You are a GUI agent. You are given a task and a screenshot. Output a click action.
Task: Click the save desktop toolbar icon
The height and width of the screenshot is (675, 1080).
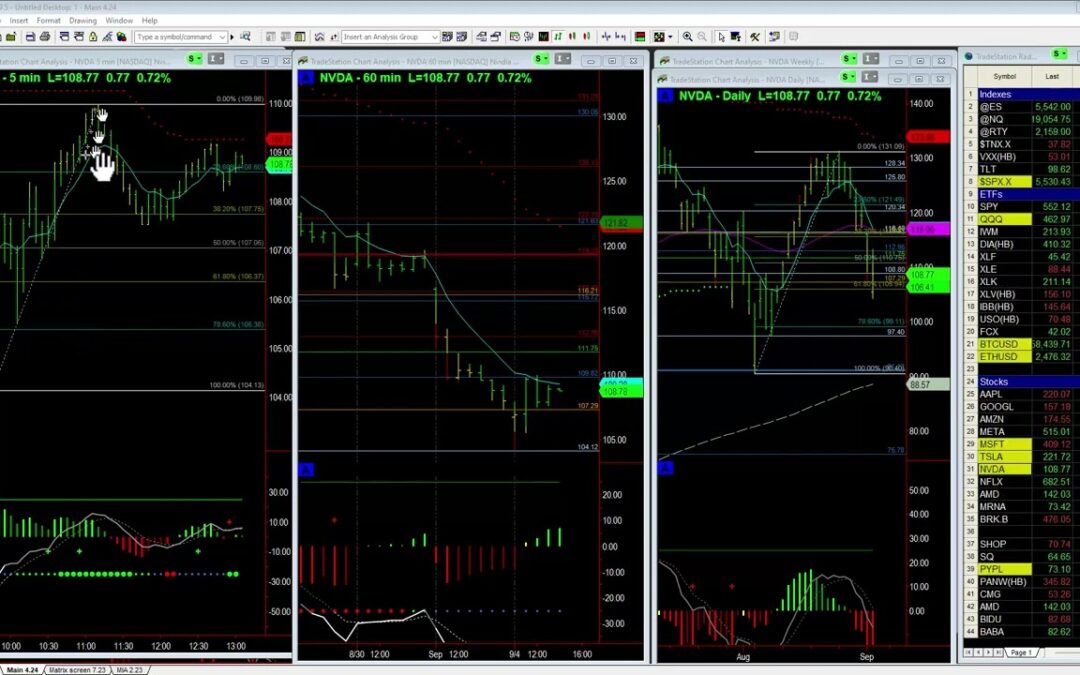click(x=30, y=37)
